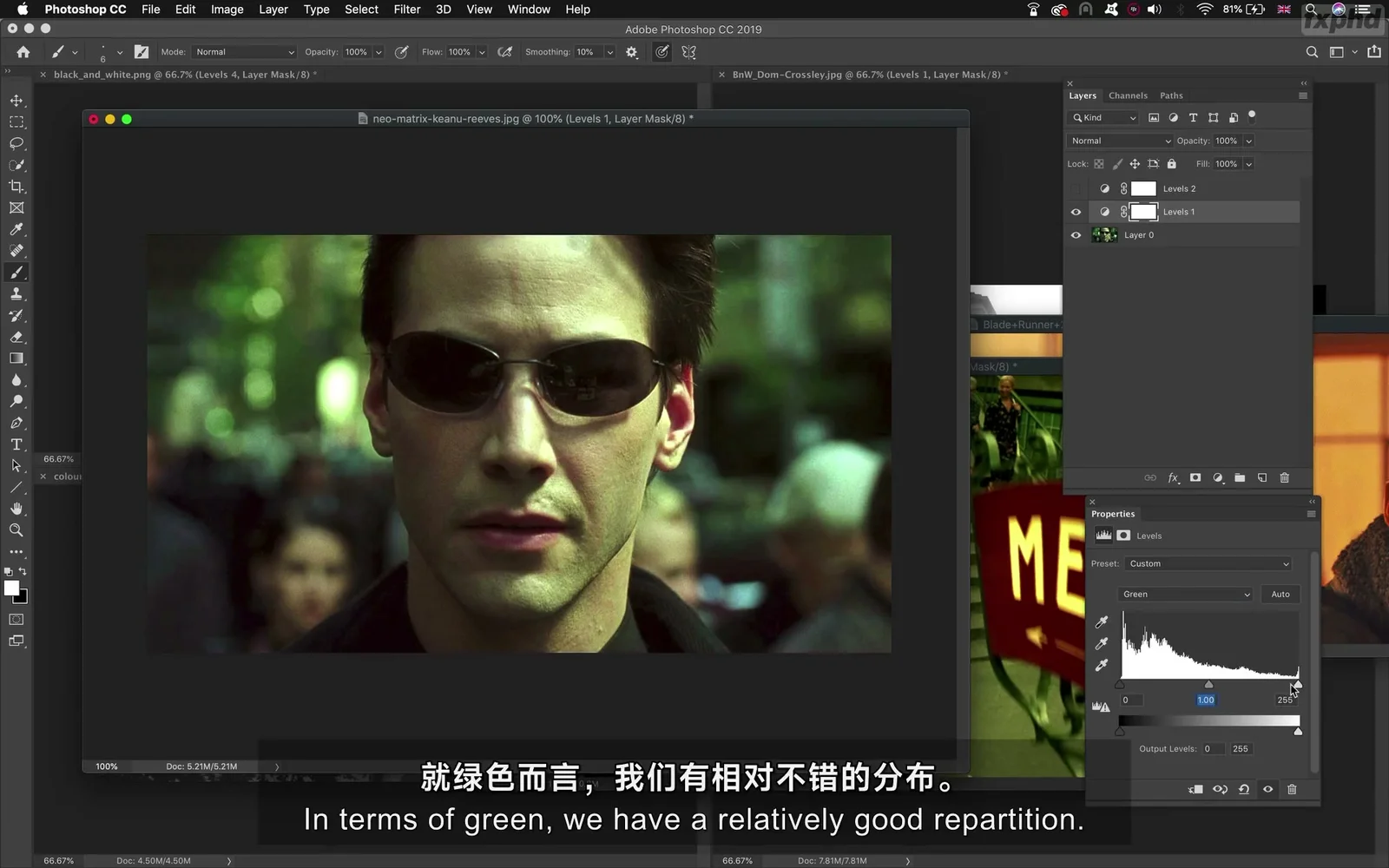This screenshot has width=1389, height=868.
Task: Toggle clip to layer in the Properties panel
Action: click(1195, 790)
